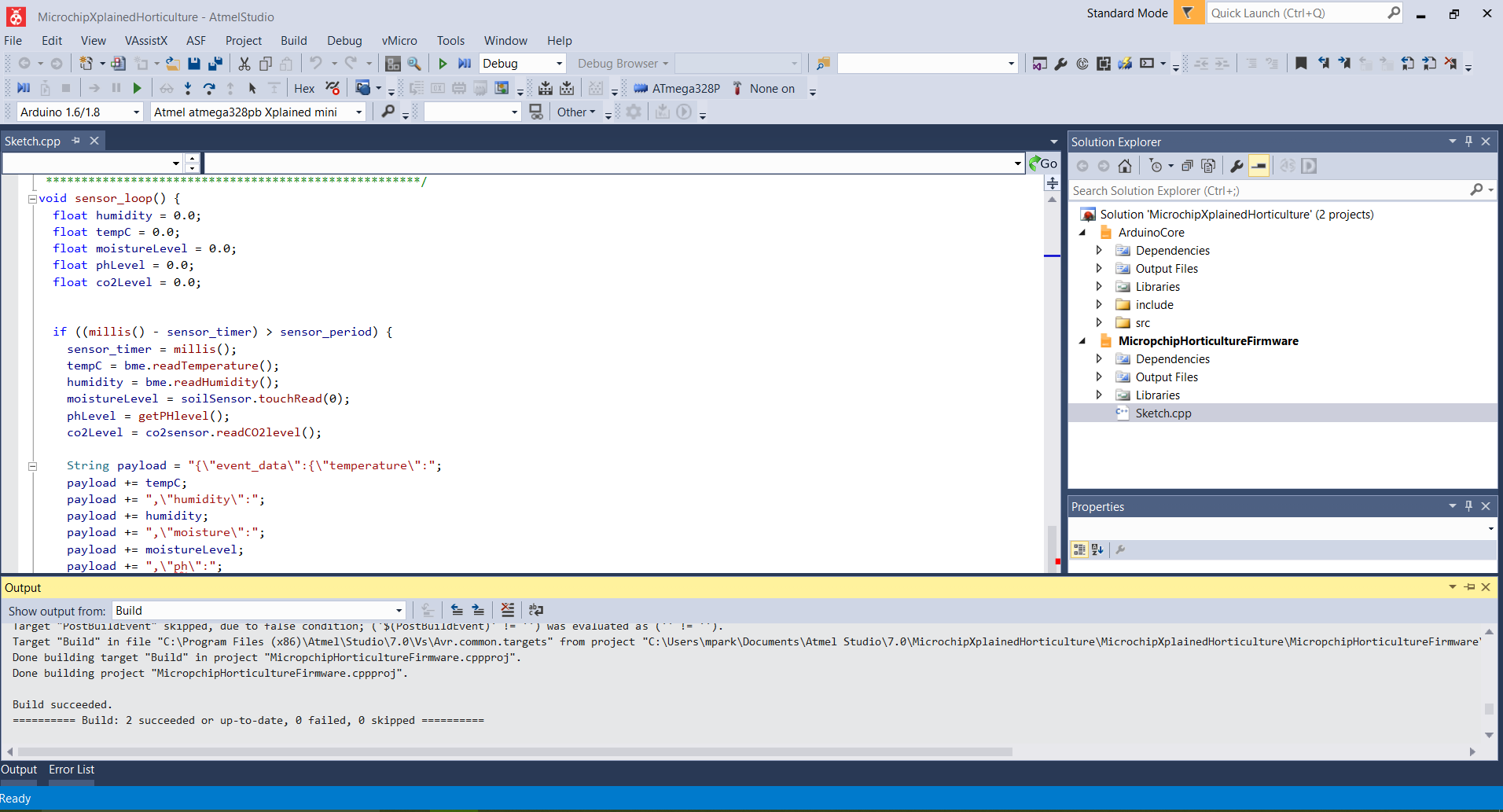Click the Toggle Bookmark icon on the toolbar
This screenshot has width=1503, height=812.
pyautogui.click(x=1301, y=64)
